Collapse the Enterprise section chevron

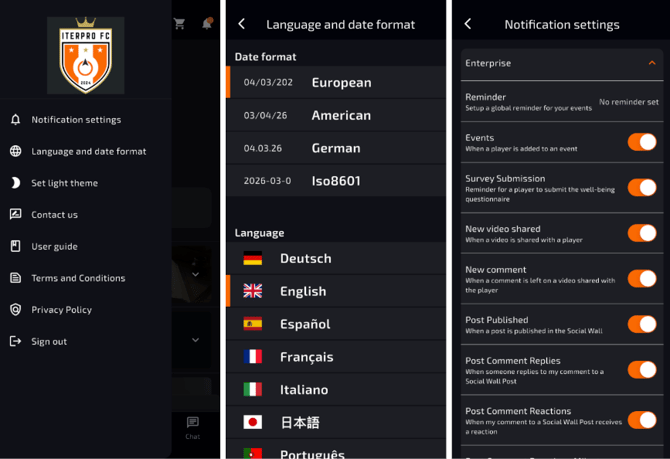(x=652, y=63)
